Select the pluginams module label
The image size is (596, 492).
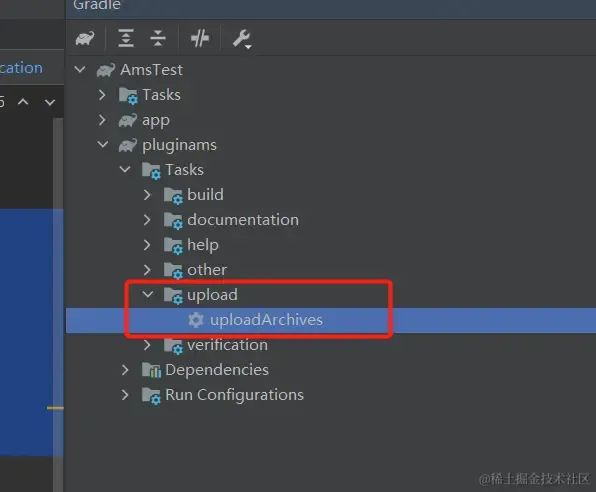tap(179, 145)
